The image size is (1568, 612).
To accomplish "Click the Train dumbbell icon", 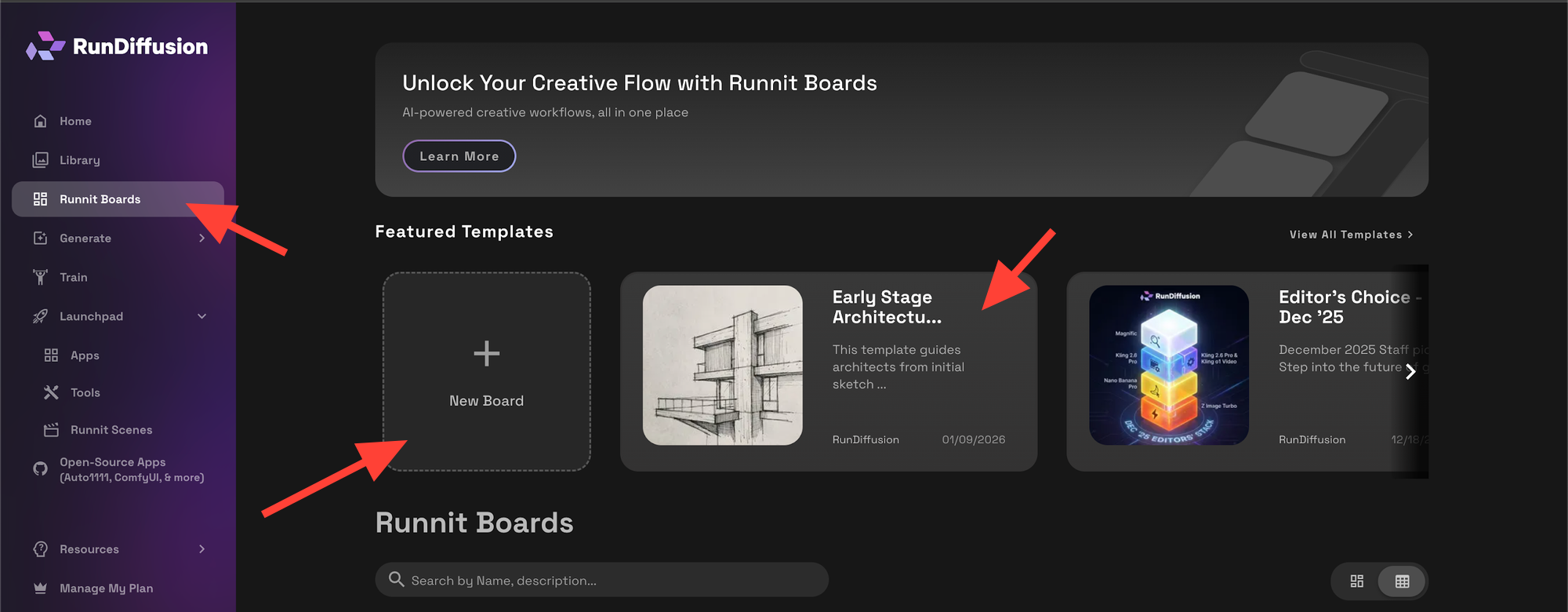I will (x=41, y=277).
